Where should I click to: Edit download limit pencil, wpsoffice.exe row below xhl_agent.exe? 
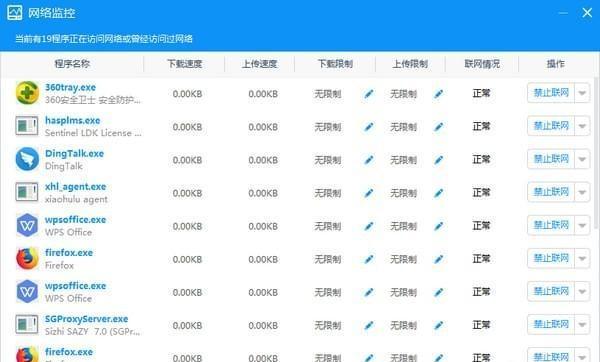pyautogui.click(x=369, y=226)
